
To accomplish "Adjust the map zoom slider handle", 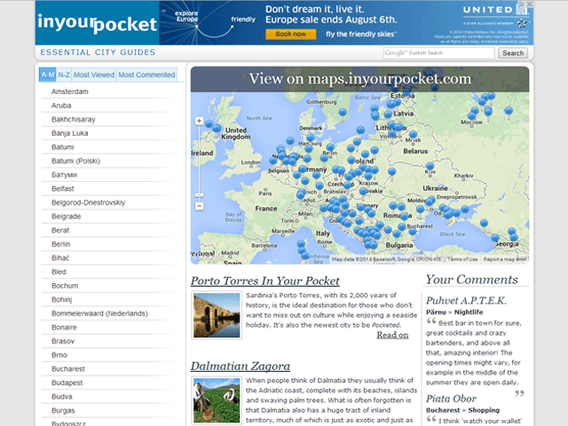I will point(199,195).
